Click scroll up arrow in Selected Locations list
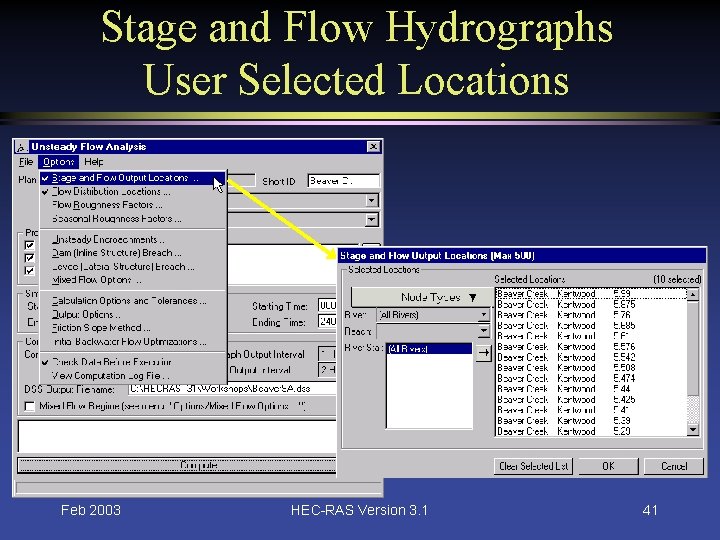This screenshot has height=540, width=720. [693, 294]
